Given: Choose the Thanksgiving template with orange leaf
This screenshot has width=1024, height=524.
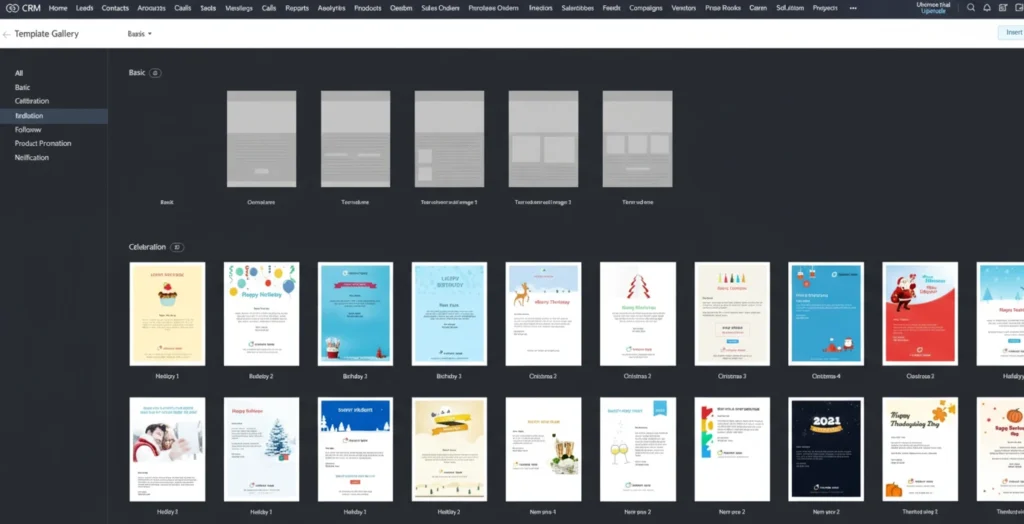Looking at the screenshot, I should [x=920, y=449].
